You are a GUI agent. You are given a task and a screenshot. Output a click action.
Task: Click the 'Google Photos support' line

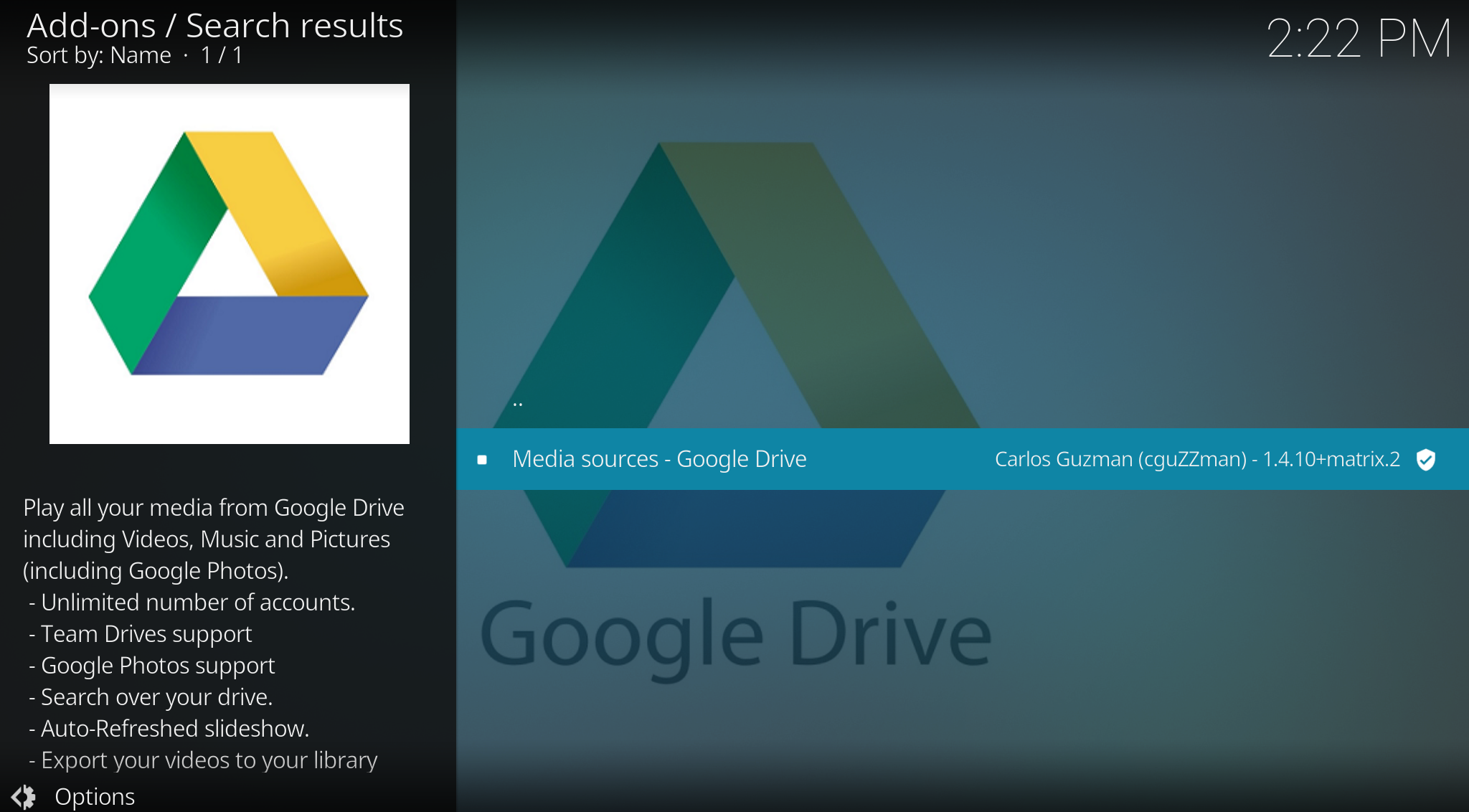coord(158,666)
